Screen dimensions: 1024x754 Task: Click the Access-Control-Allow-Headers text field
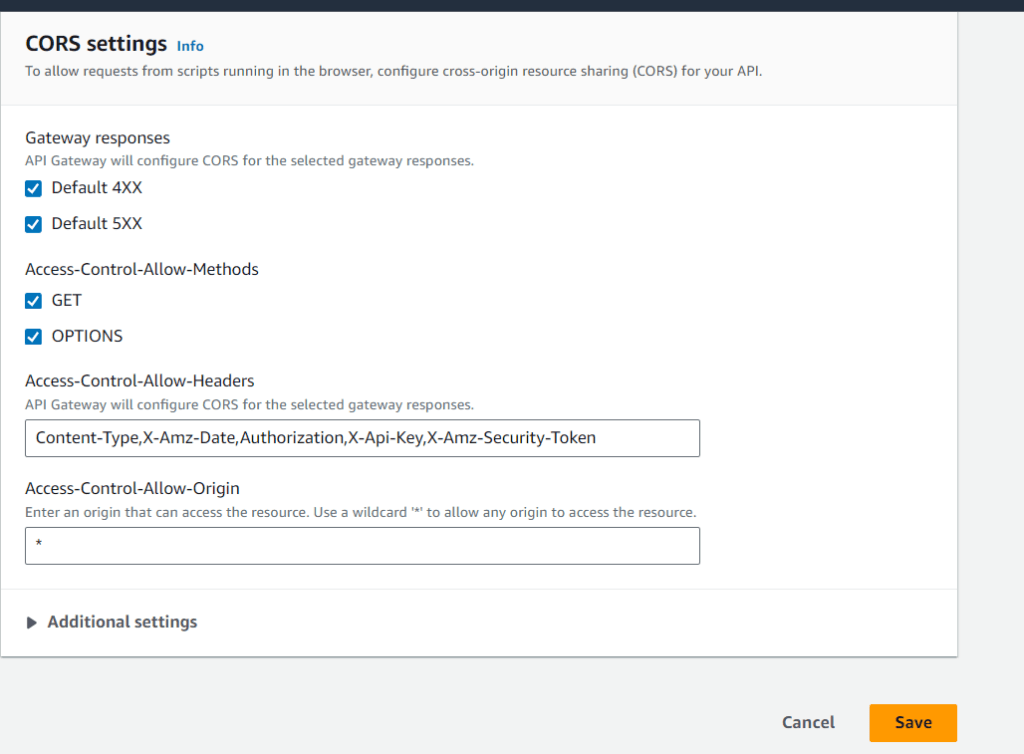(362, 438)
